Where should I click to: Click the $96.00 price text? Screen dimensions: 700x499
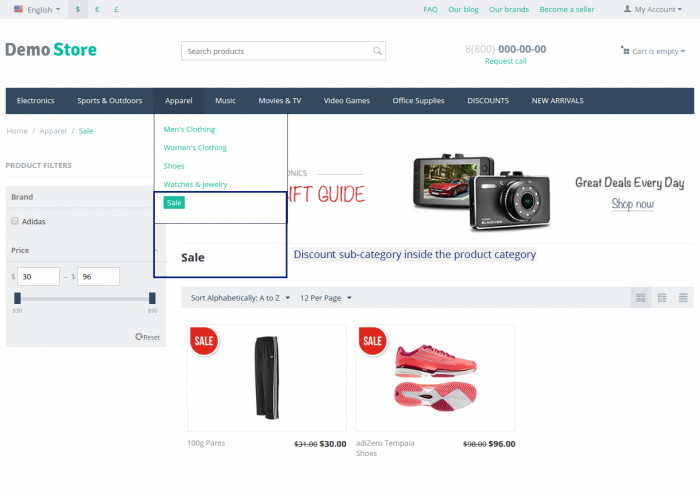(502, 444)
